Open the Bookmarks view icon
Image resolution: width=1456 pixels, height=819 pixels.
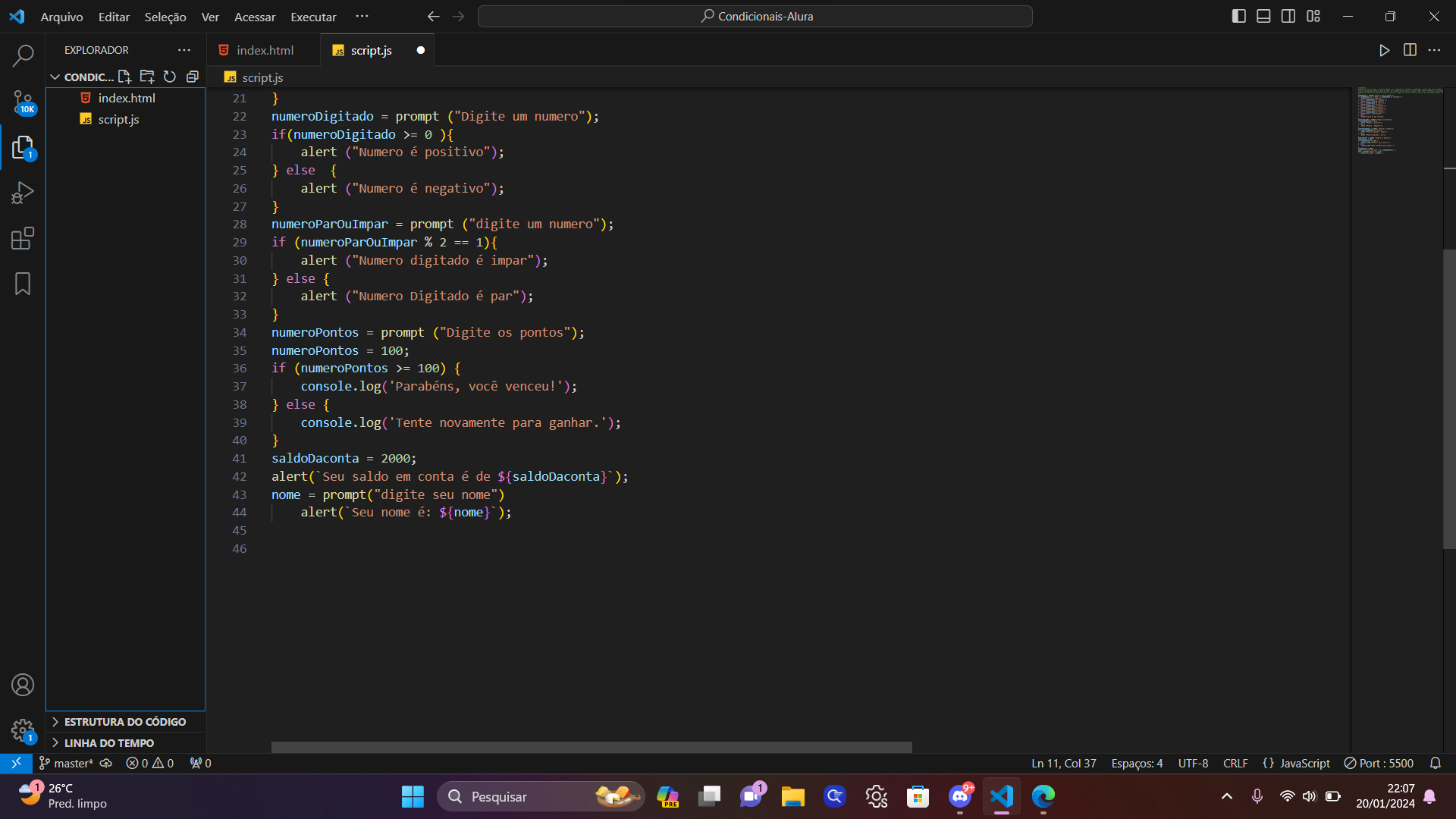pyautogui.click(x=23, y=284)
